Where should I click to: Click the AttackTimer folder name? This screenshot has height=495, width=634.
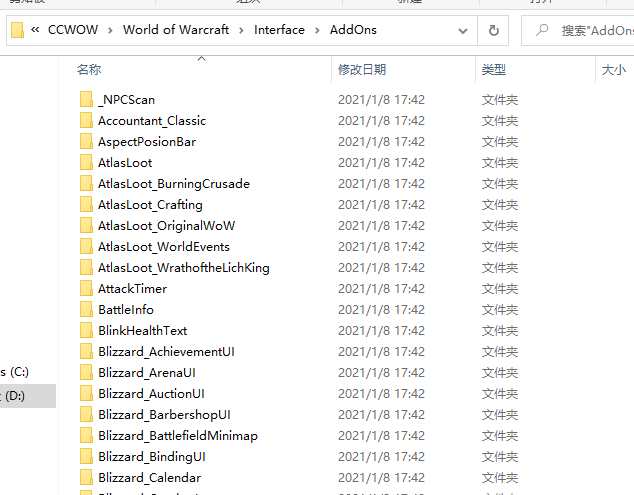tap(133, 289)
